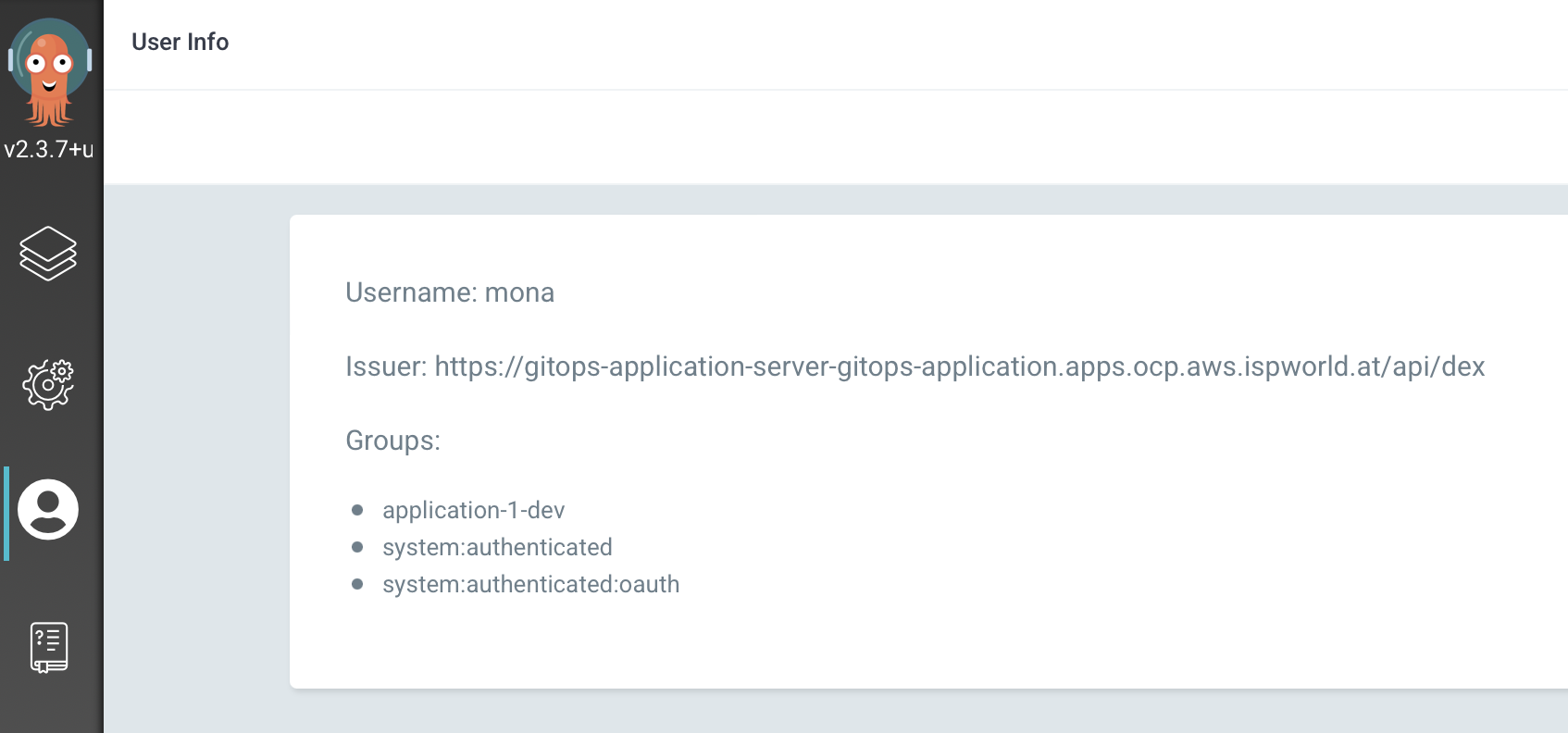Click the bullet next to application-1-dev
This screenshot has width=1568, height=733.
tap(357, 510)
